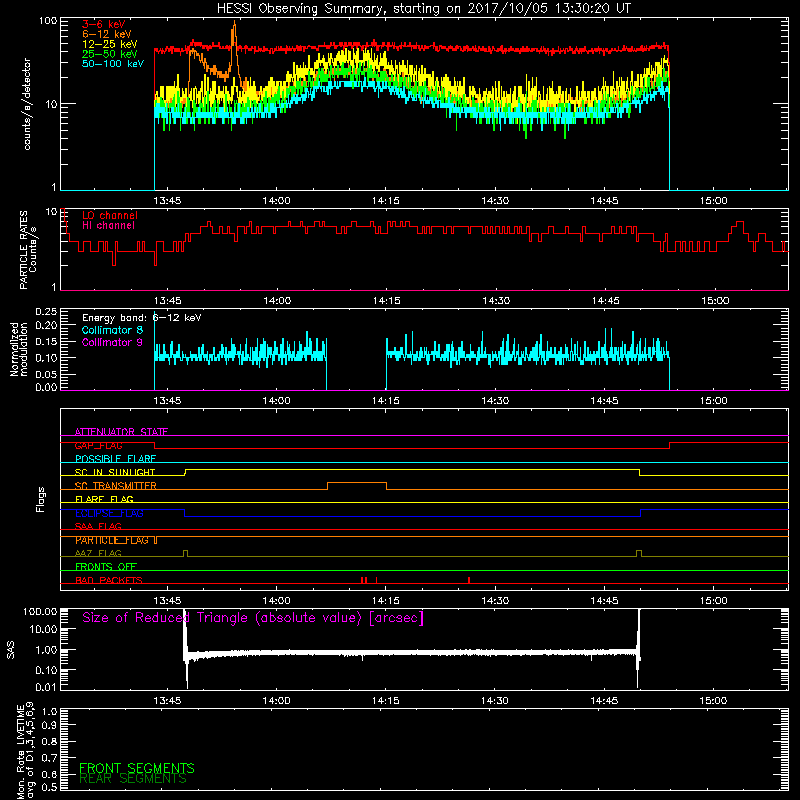Click the '0.20' tick on modulation axis
This screenshot has height=800, width=800.
pos(46,325)
